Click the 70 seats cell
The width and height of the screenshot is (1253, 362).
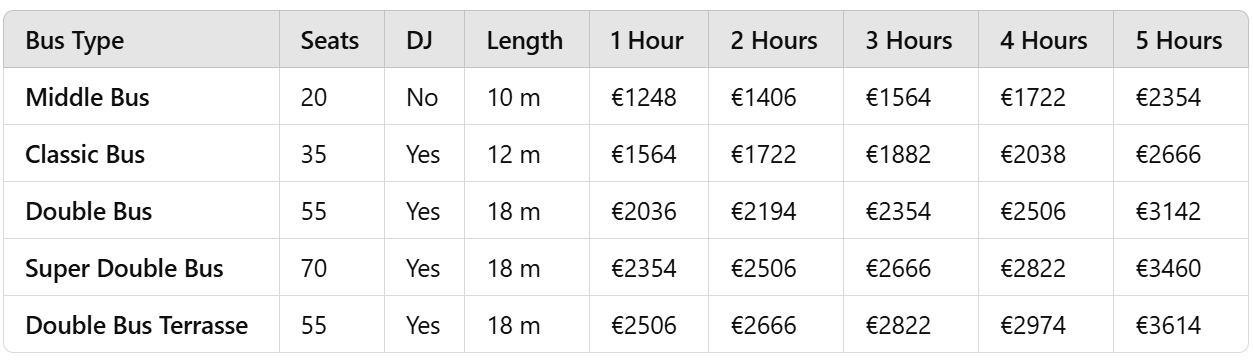click(312, 269)
